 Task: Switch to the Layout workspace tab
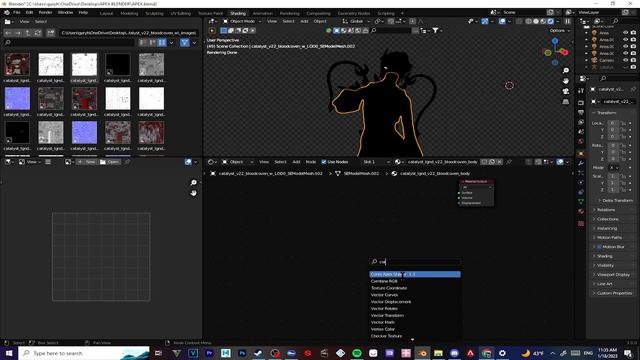pyautogui.click(x=107, y=13)
